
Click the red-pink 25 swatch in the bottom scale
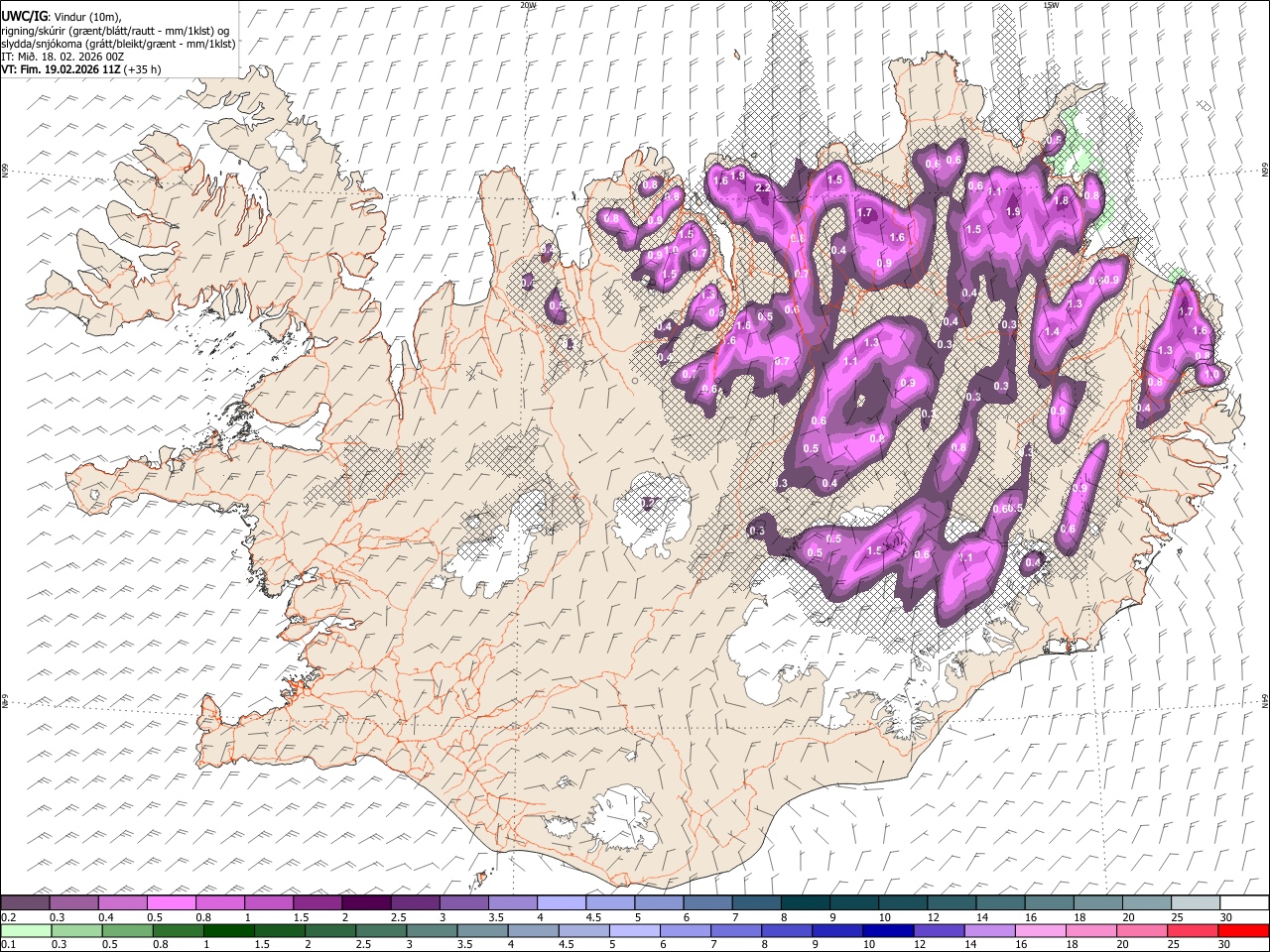[1193, 930]
